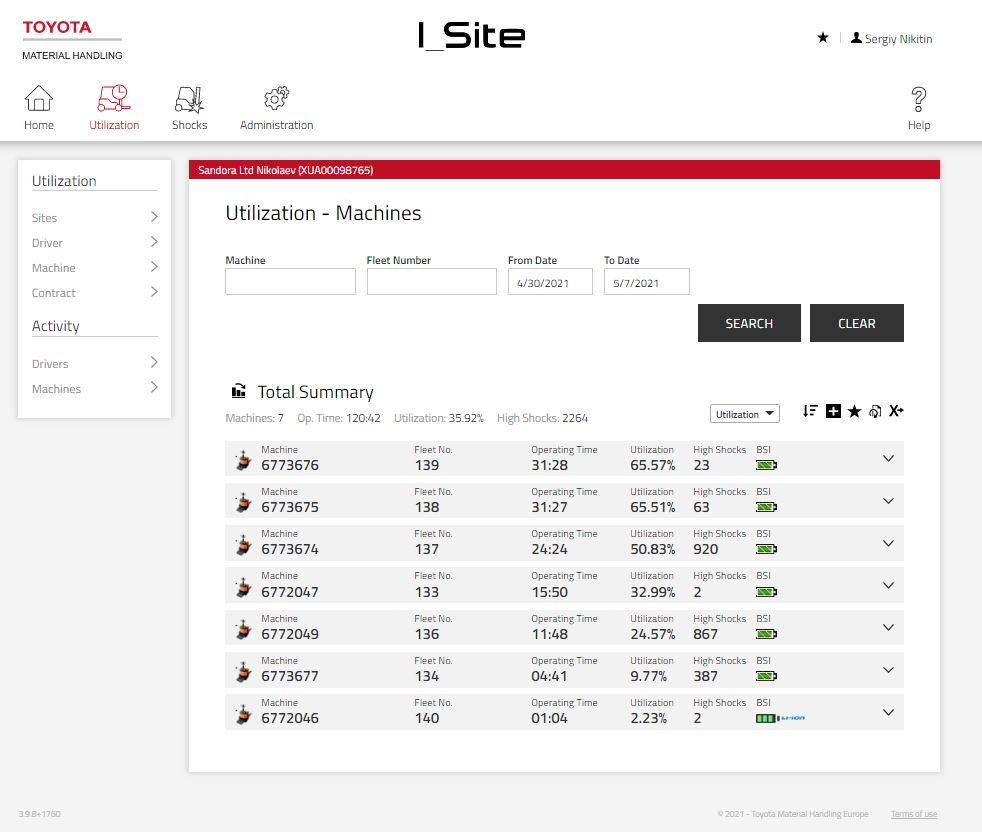
Task: Expand Contract in the Utilization menu
Action: [95, 293]
